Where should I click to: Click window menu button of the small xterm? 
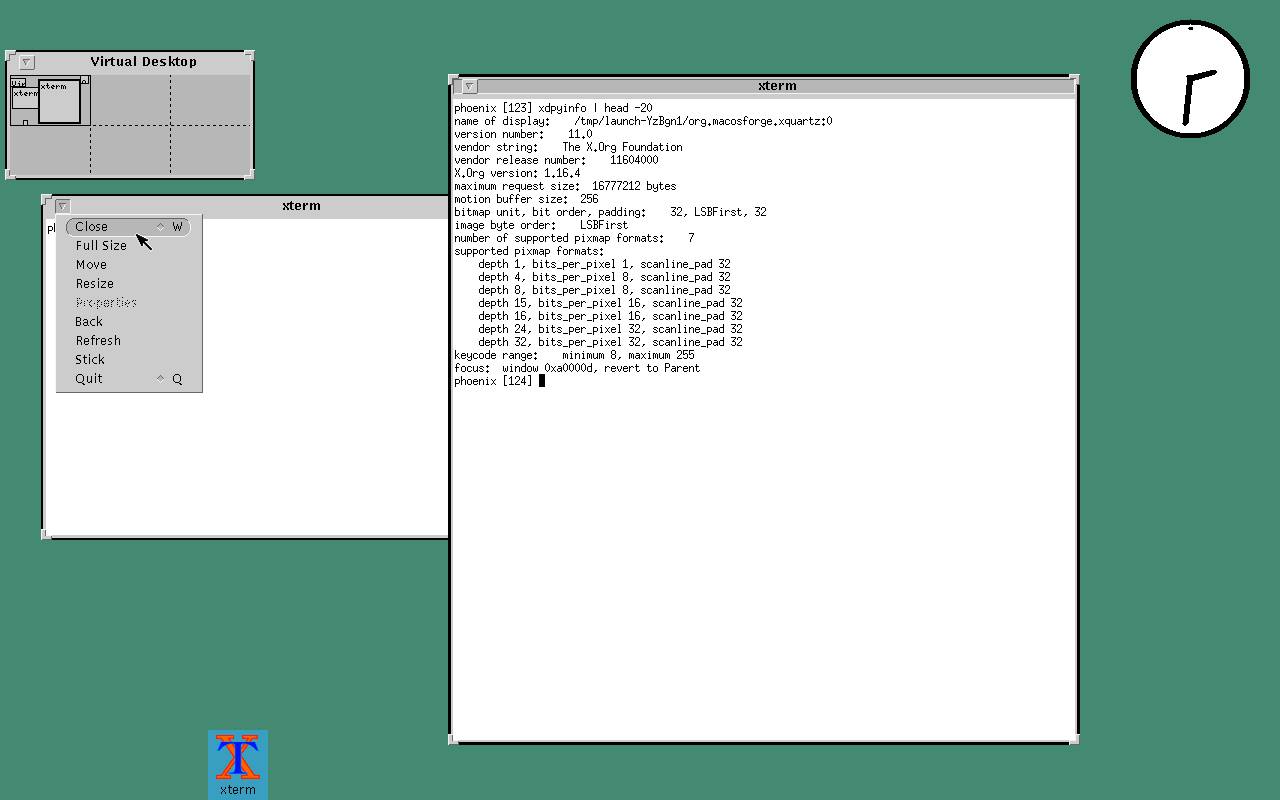click(x=62, y=206)
